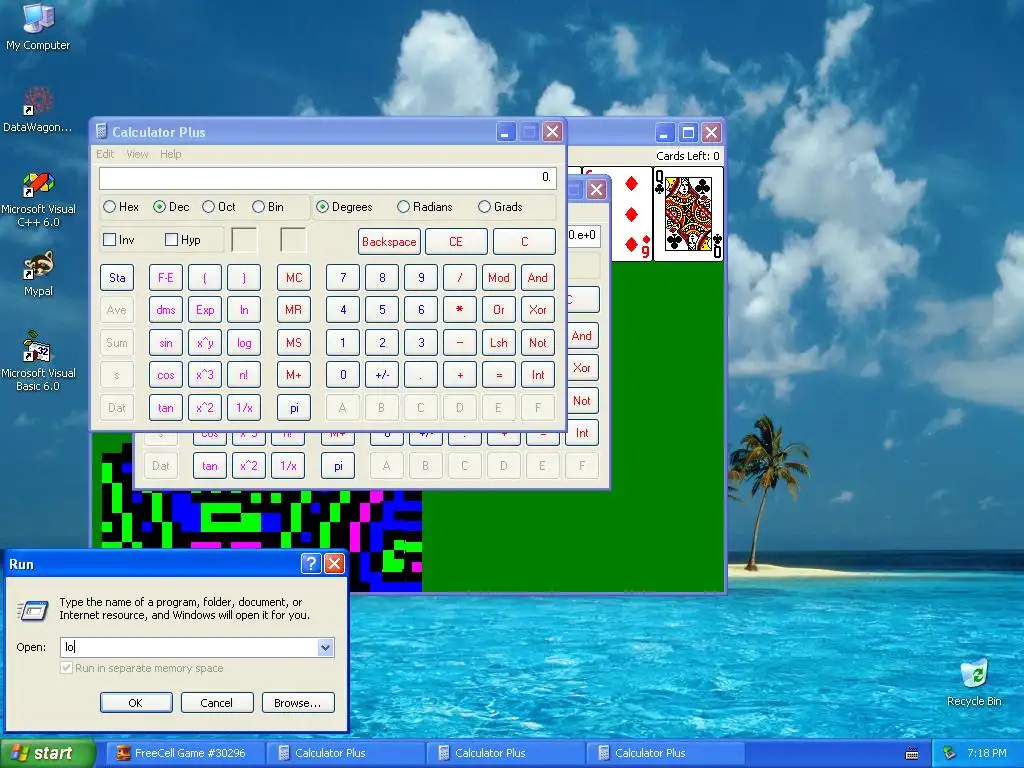Click the digit 5 button
Image resolution: width=1024 pixels, height=768 pixels.
click(382, 310)
